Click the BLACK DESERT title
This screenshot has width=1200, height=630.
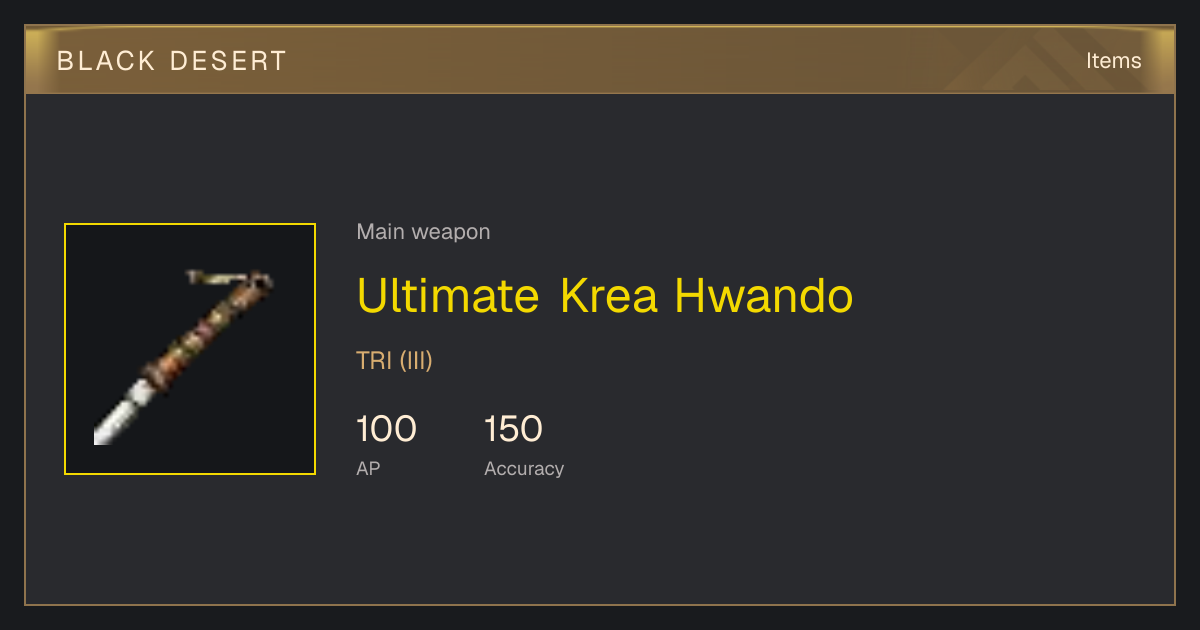(172, 61)
